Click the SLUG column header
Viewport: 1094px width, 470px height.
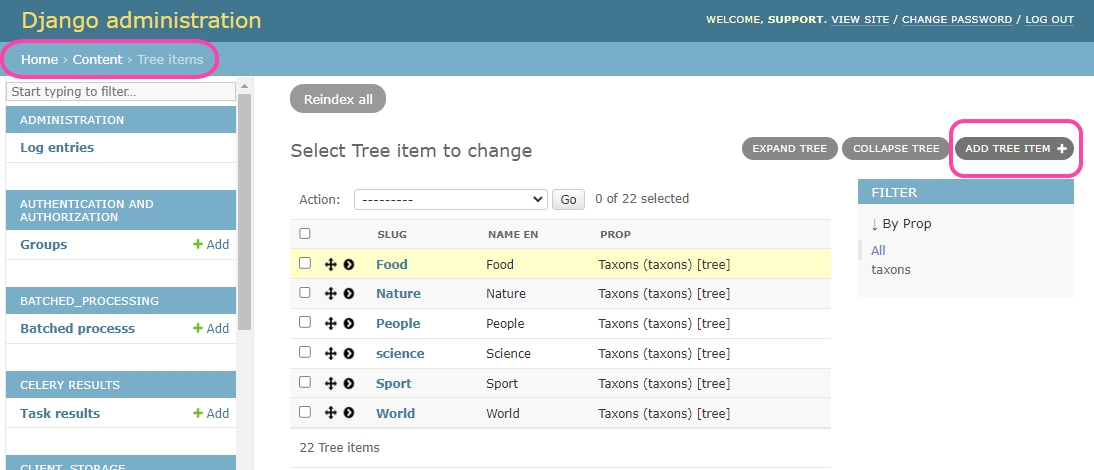391,234
